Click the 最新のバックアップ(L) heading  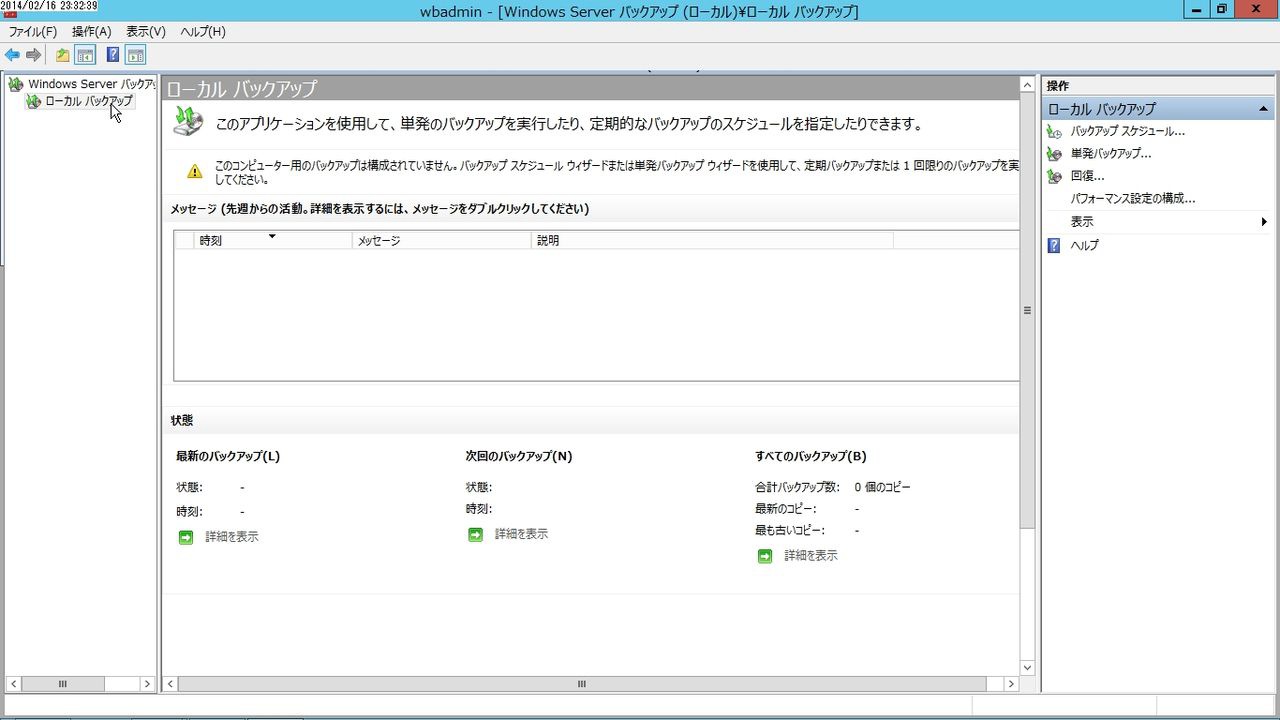pos(228,457)
